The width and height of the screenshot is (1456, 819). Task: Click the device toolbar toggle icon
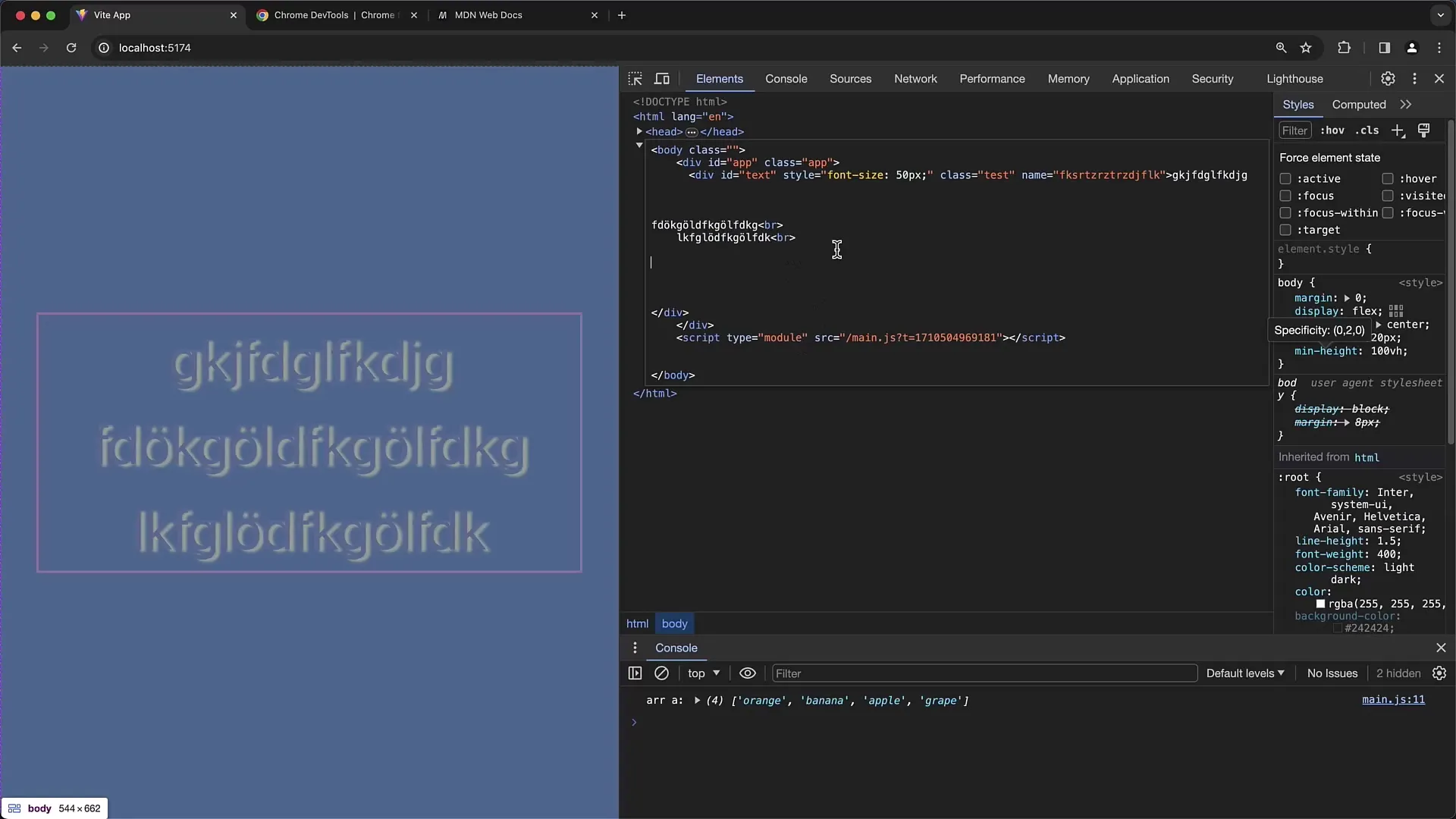(x=661, y=78)
